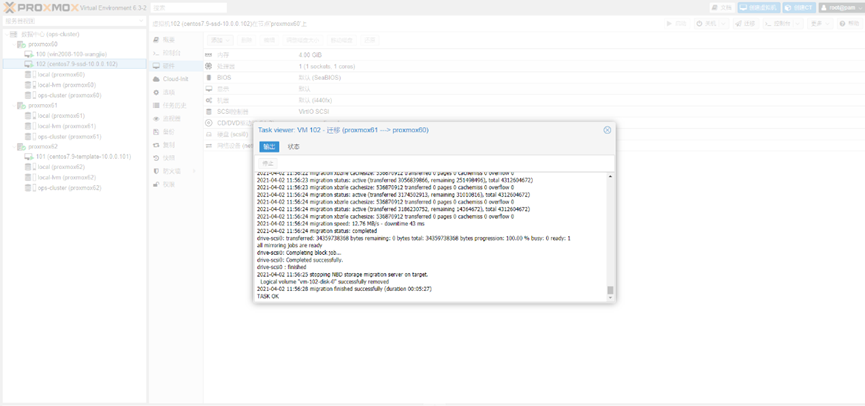Click the log scrollbar up arrow

(610, 176)
